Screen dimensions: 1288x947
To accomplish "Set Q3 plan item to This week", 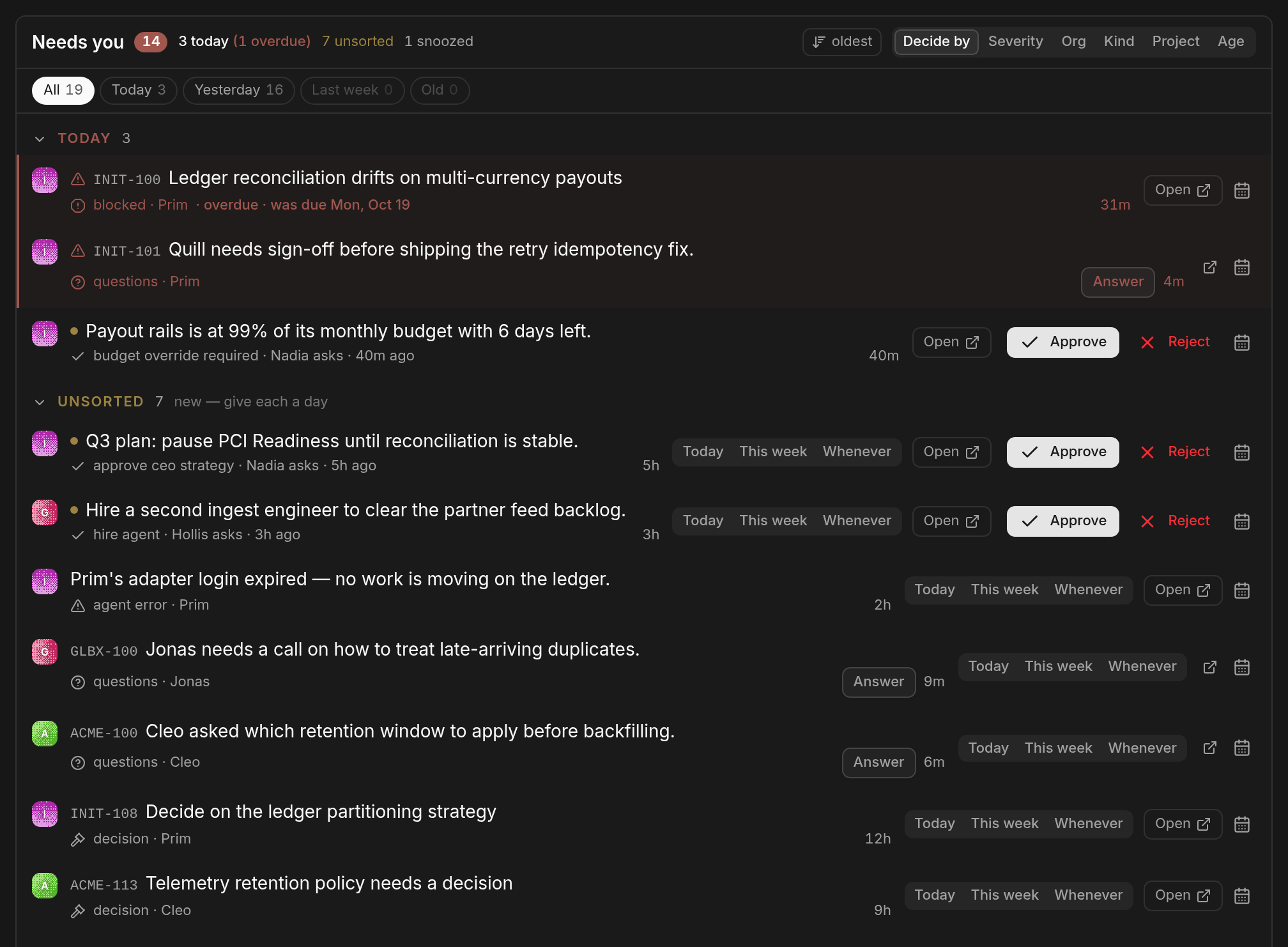I will tap(773, 452).
